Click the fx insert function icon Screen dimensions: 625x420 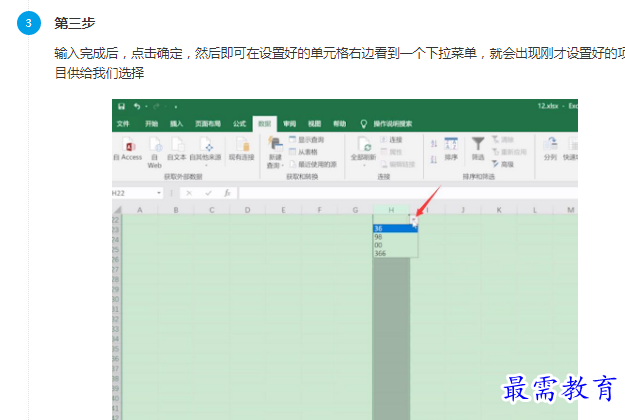pyautogui.click(x=227, y=193)
